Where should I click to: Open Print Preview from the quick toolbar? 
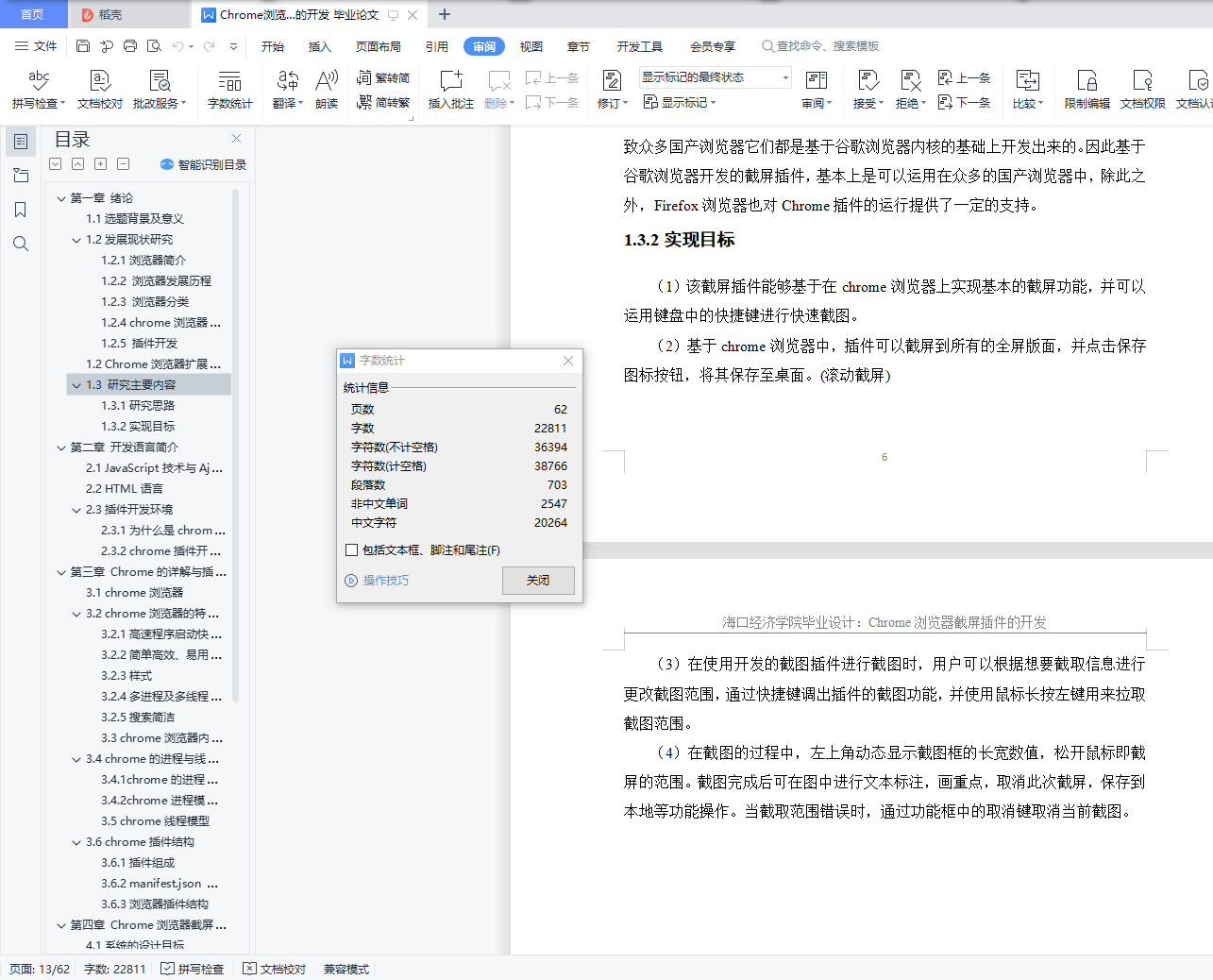pyautogui.click(x=154, y=46)
